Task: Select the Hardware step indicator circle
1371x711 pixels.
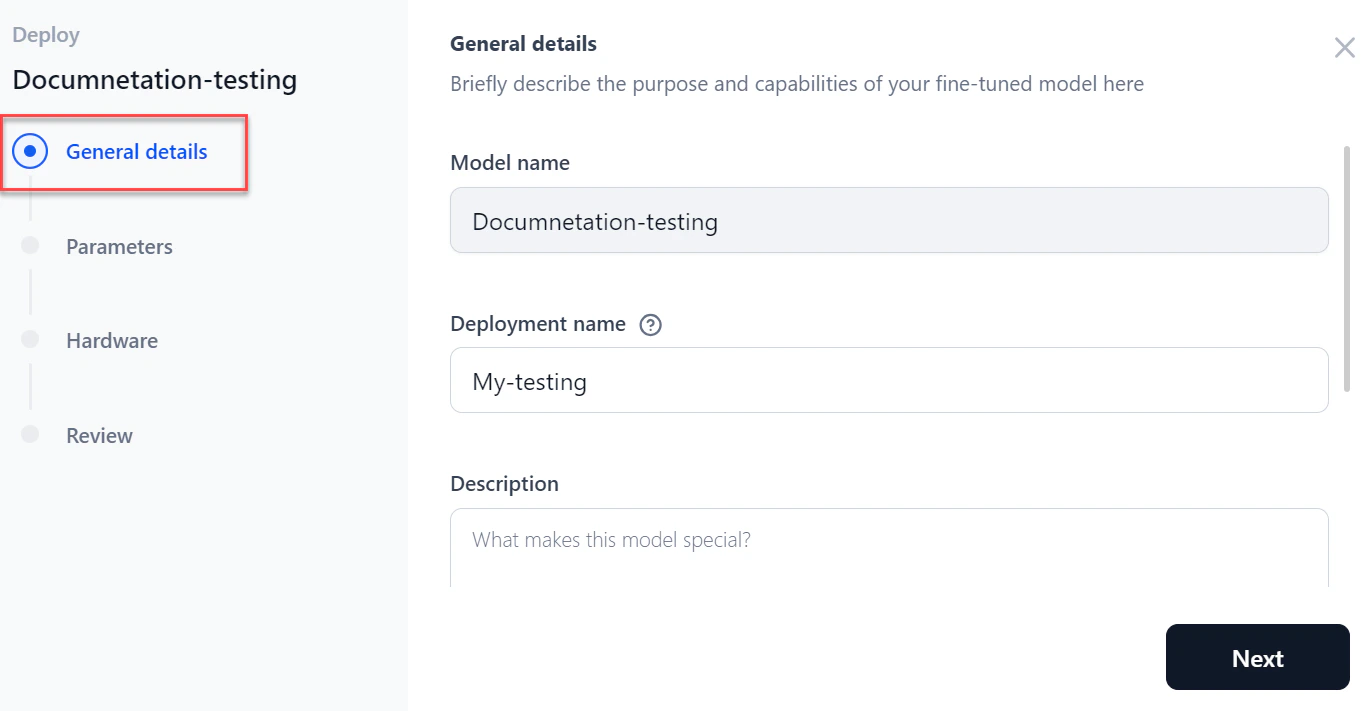Action: click(30, 339)
